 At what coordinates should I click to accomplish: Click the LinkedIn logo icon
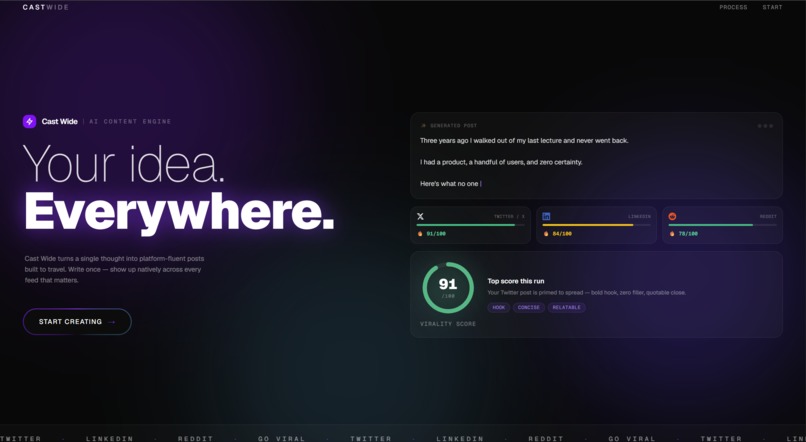[x=546, y=216]
